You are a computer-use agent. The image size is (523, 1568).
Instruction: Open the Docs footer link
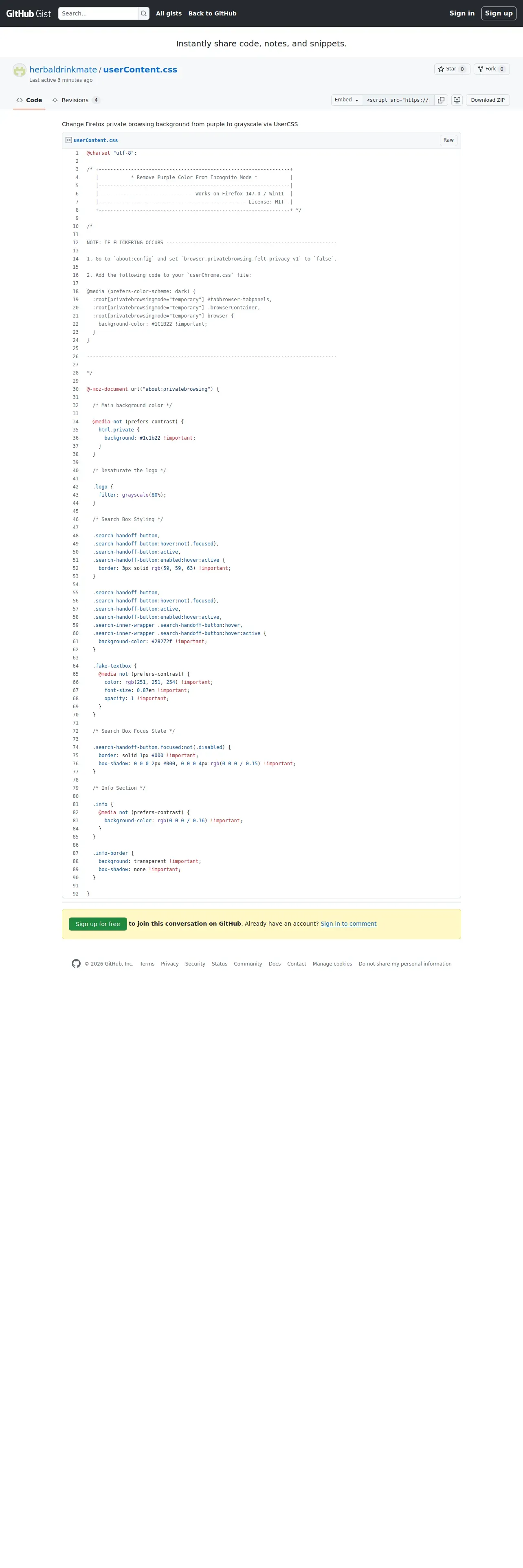(x=275, y=964)
